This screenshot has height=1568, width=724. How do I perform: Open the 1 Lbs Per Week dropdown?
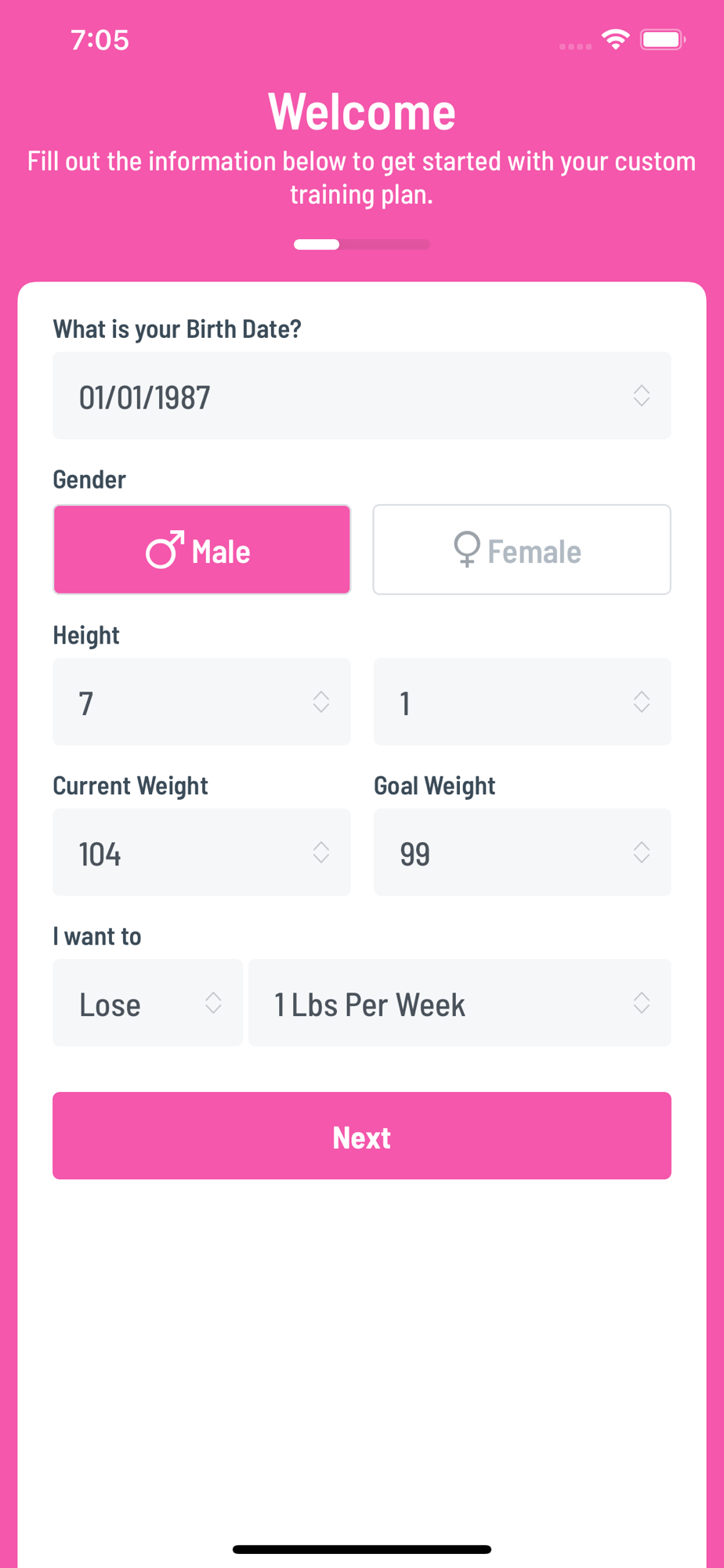(460, 1003)
